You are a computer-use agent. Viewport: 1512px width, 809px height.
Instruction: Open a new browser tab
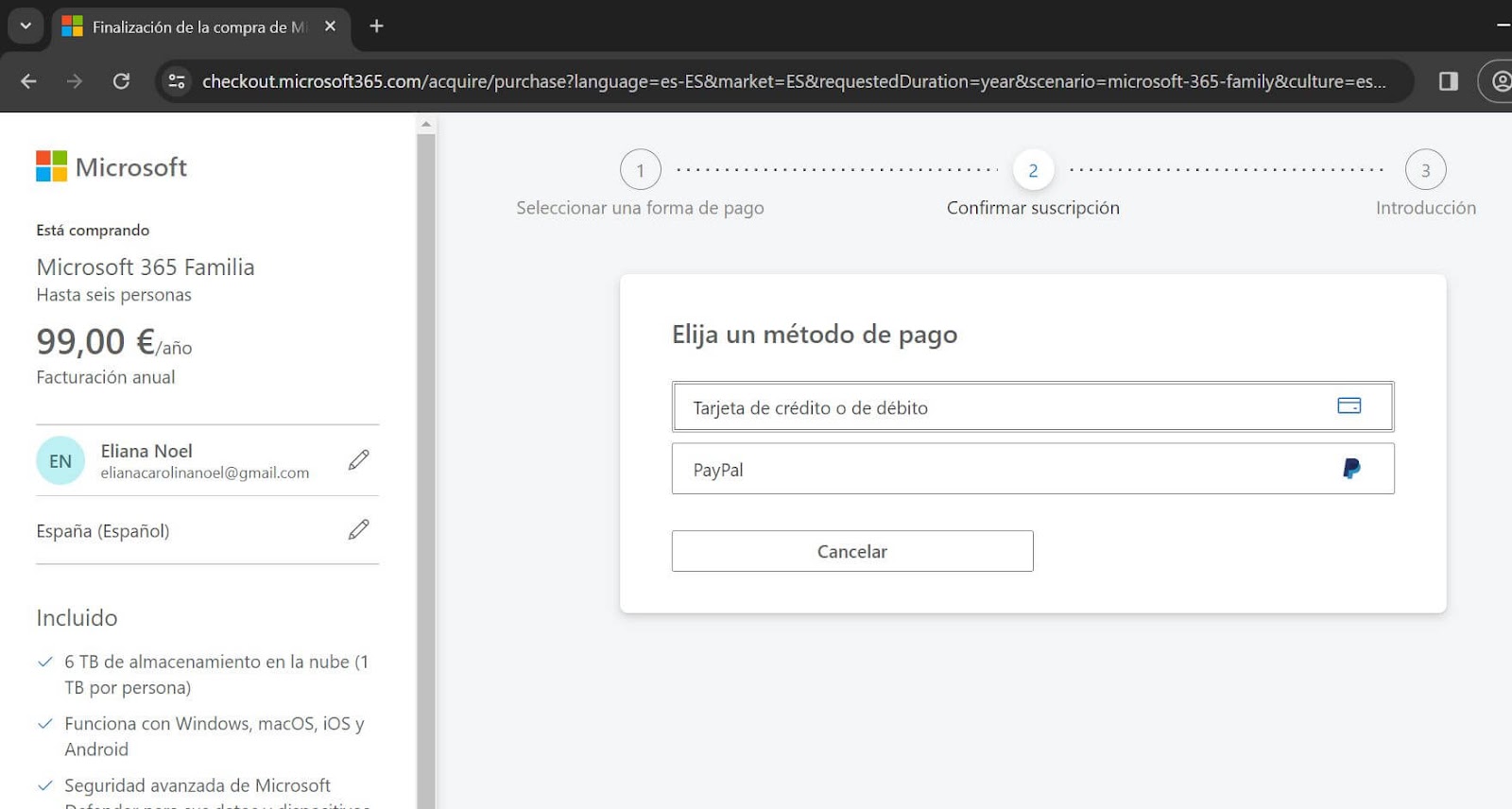click(x=376, y=26)
